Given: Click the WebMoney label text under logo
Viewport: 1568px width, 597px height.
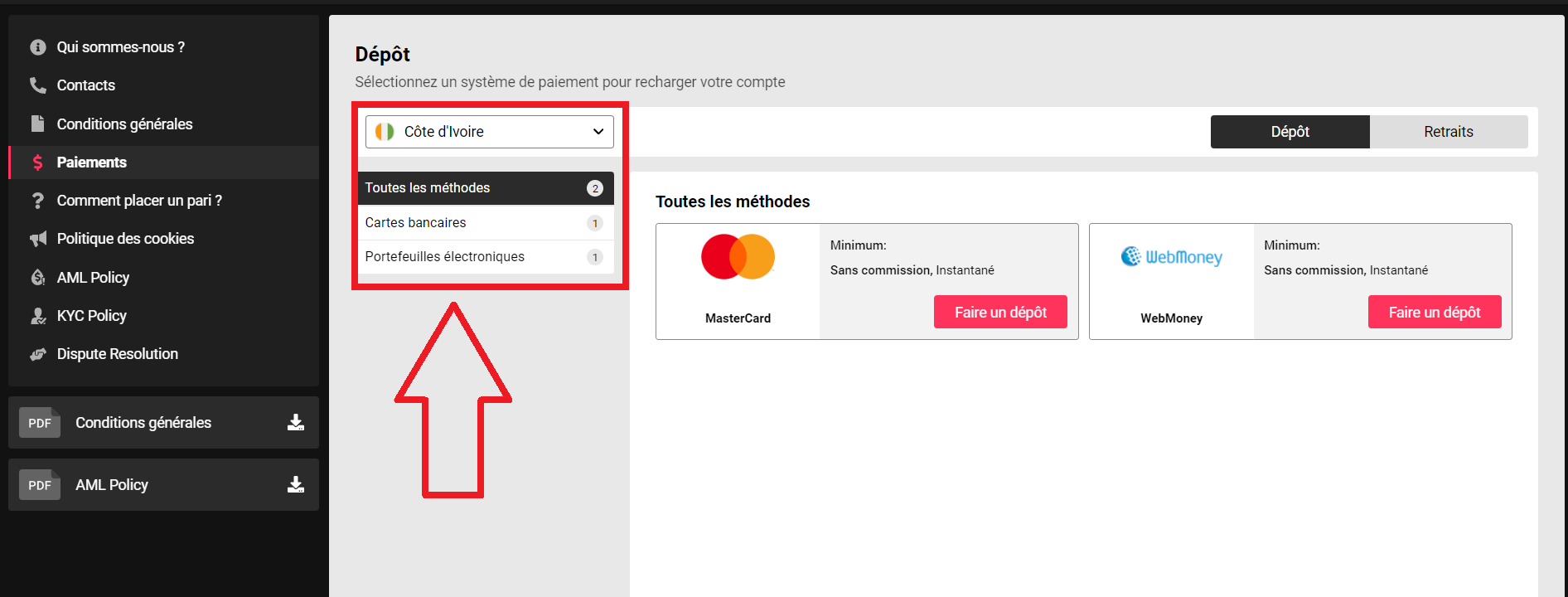Looking at the screenshot, I should pyautogui.click(x=1171, y=318).
